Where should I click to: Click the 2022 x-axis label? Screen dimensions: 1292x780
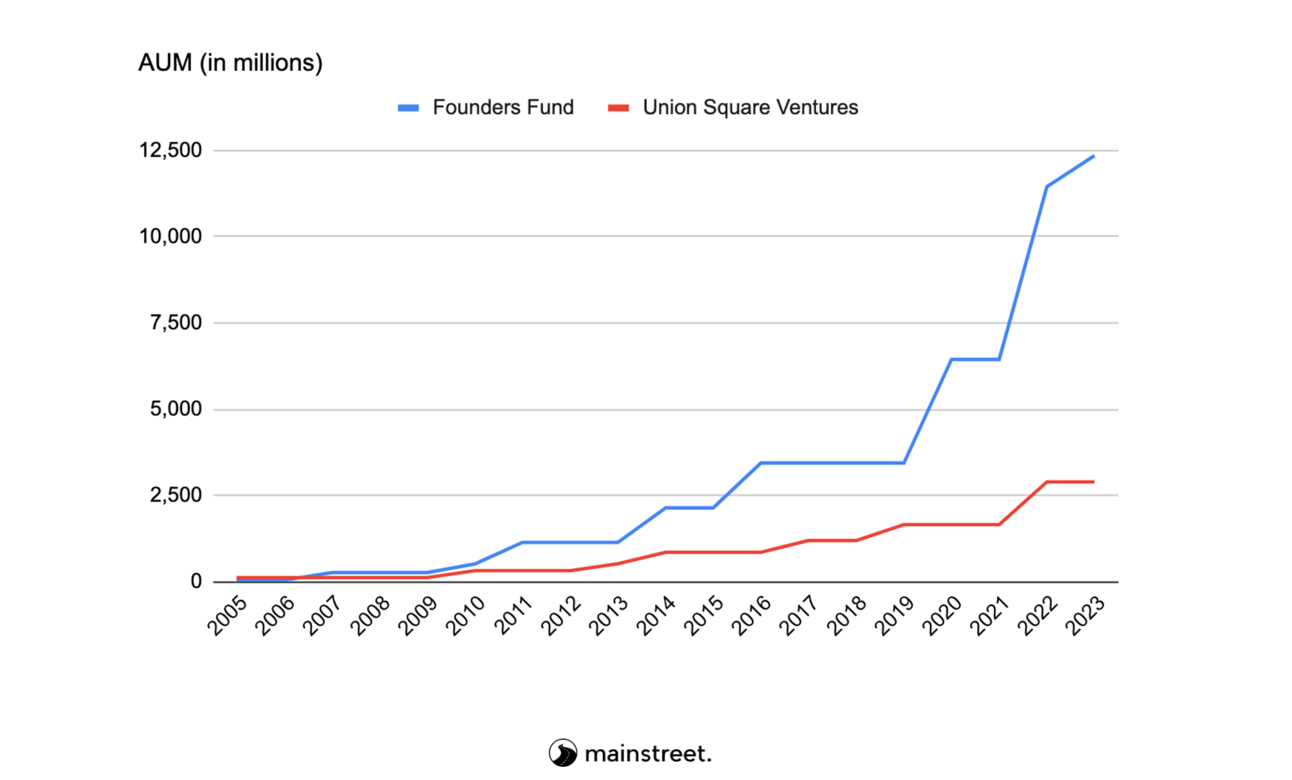1037,614
